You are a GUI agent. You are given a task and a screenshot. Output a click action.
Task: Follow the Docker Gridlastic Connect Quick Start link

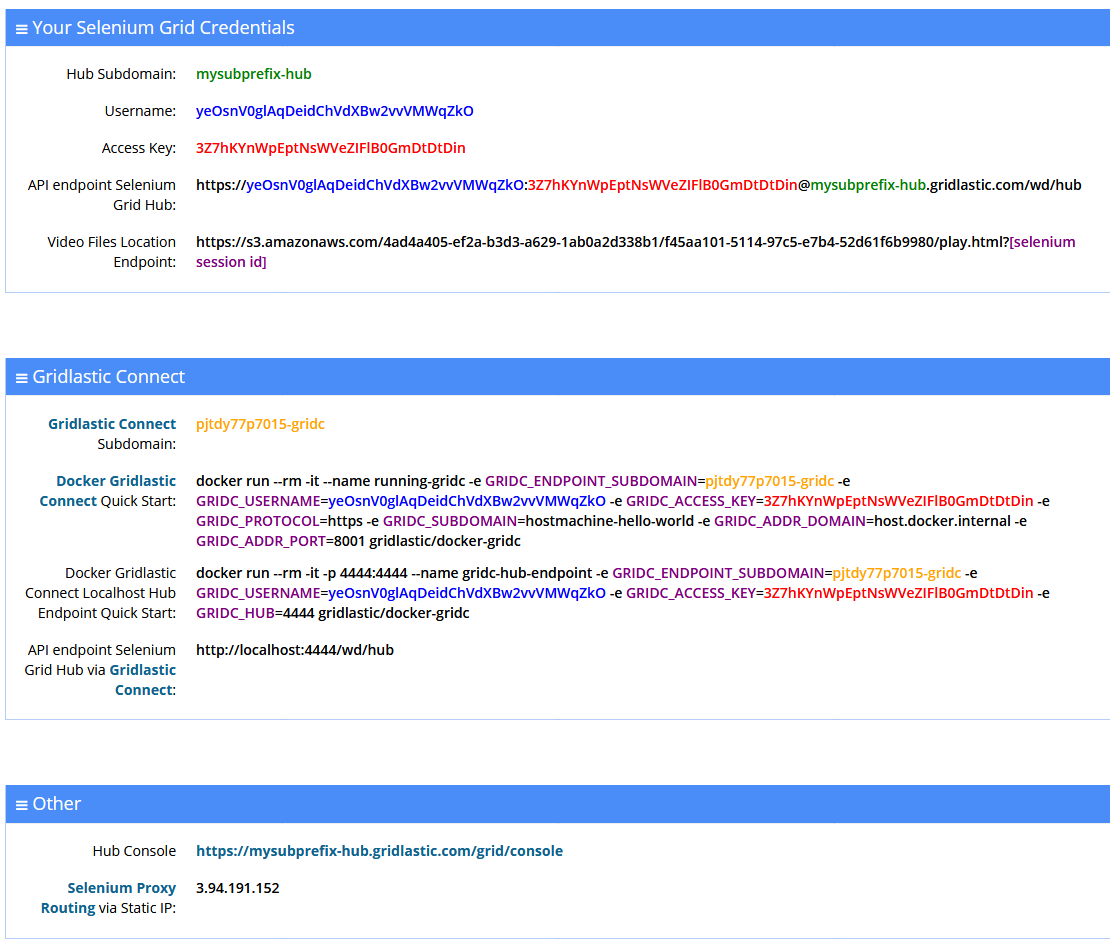(115, 481)
